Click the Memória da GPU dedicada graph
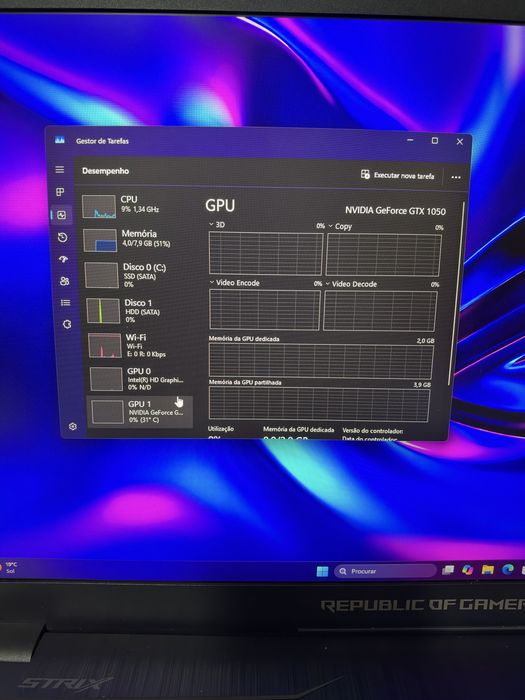This screenshot has height=700, width=525. click(321, 361)
